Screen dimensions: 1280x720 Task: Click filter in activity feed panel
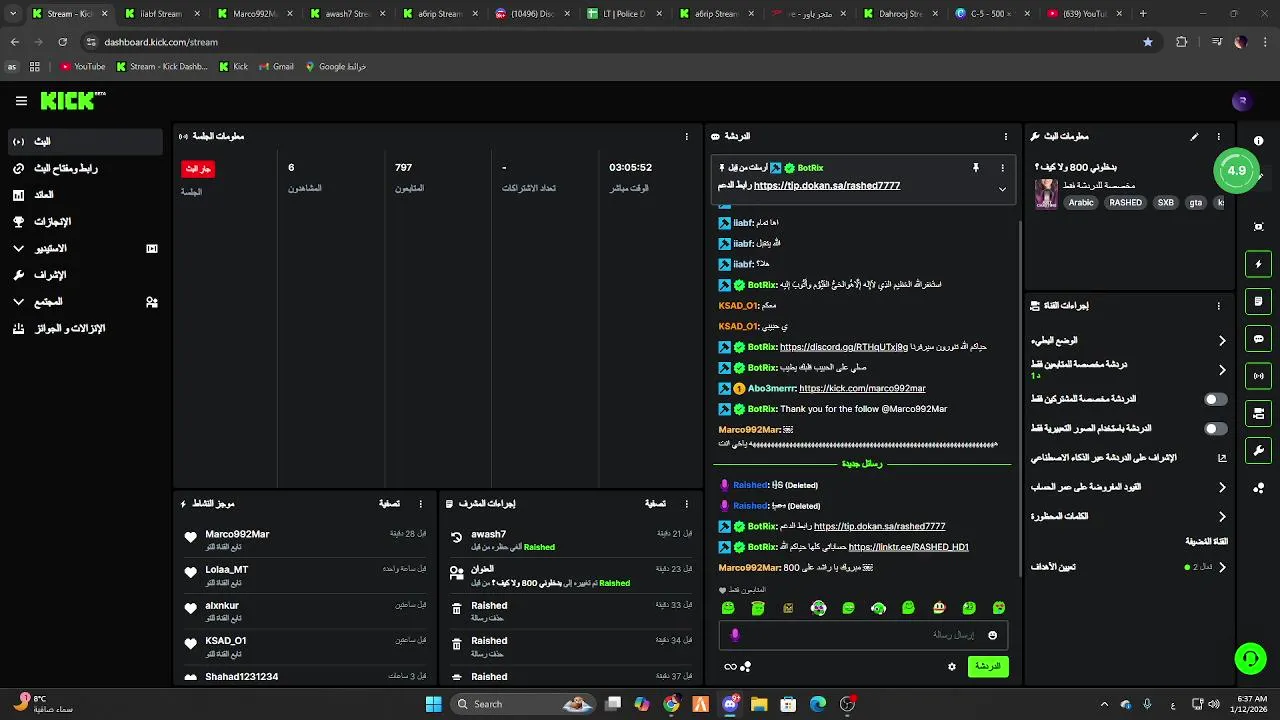point(389,504)
